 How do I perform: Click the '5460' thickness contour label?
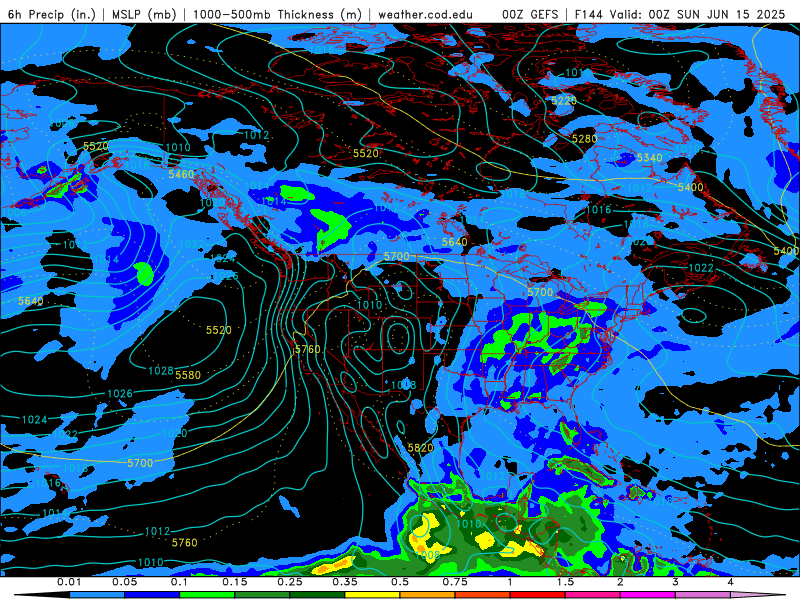point(181,174)
